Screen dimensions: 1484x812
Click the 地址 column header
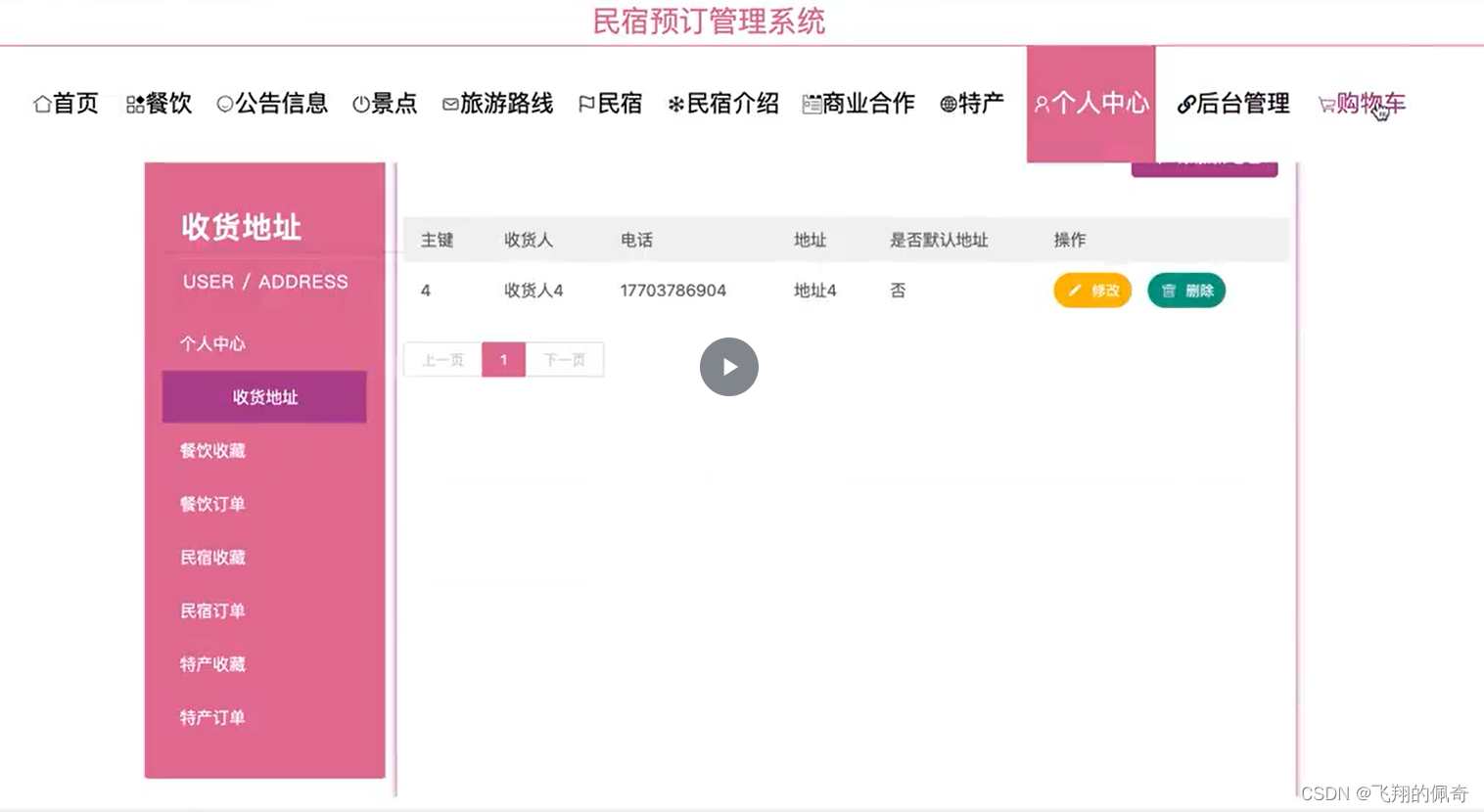[811, 240]
